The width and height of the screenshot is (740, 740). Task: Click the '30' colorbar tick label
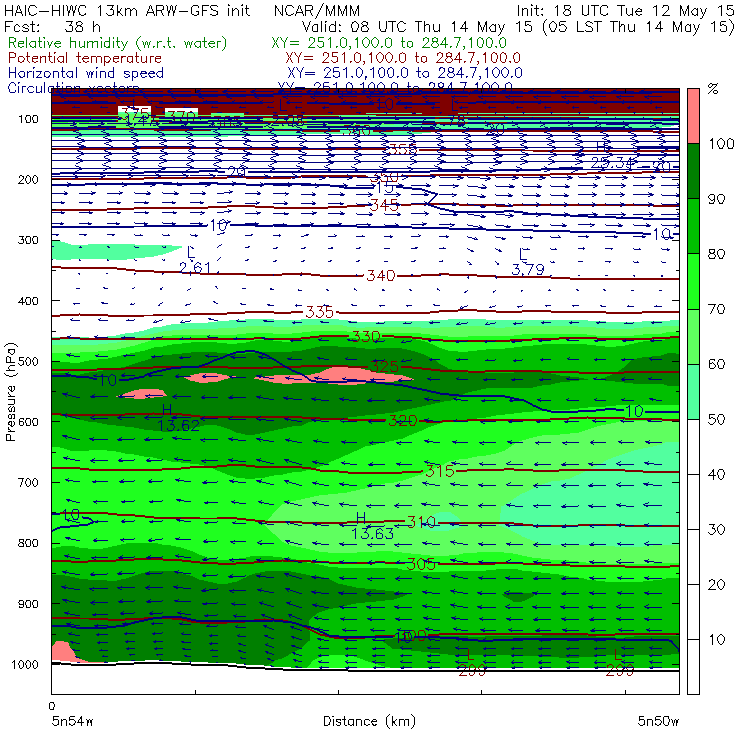[716, 530]
